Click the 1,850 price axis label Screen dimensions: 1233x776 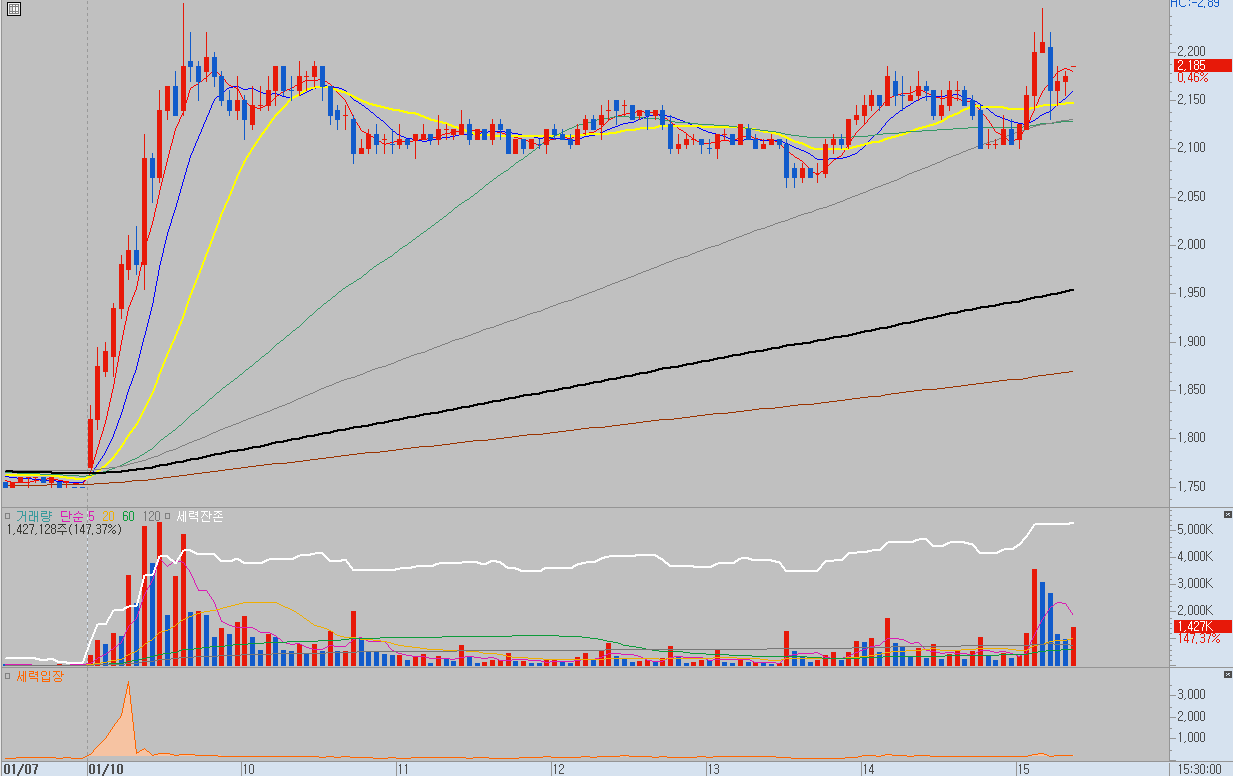click(1191, 390)
